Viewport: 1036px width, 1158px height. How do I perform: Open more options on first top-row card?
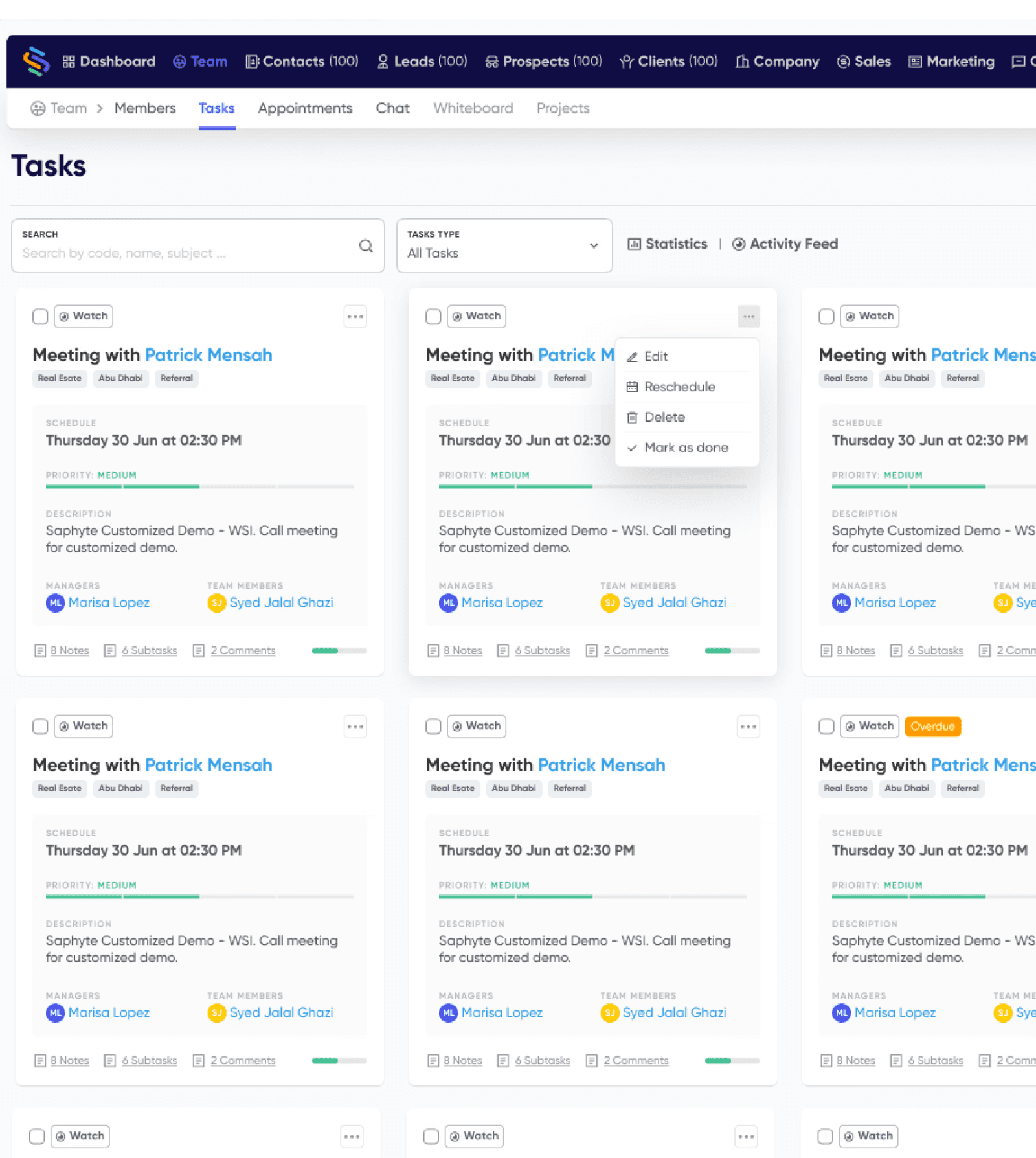click(x=355, y=317)
